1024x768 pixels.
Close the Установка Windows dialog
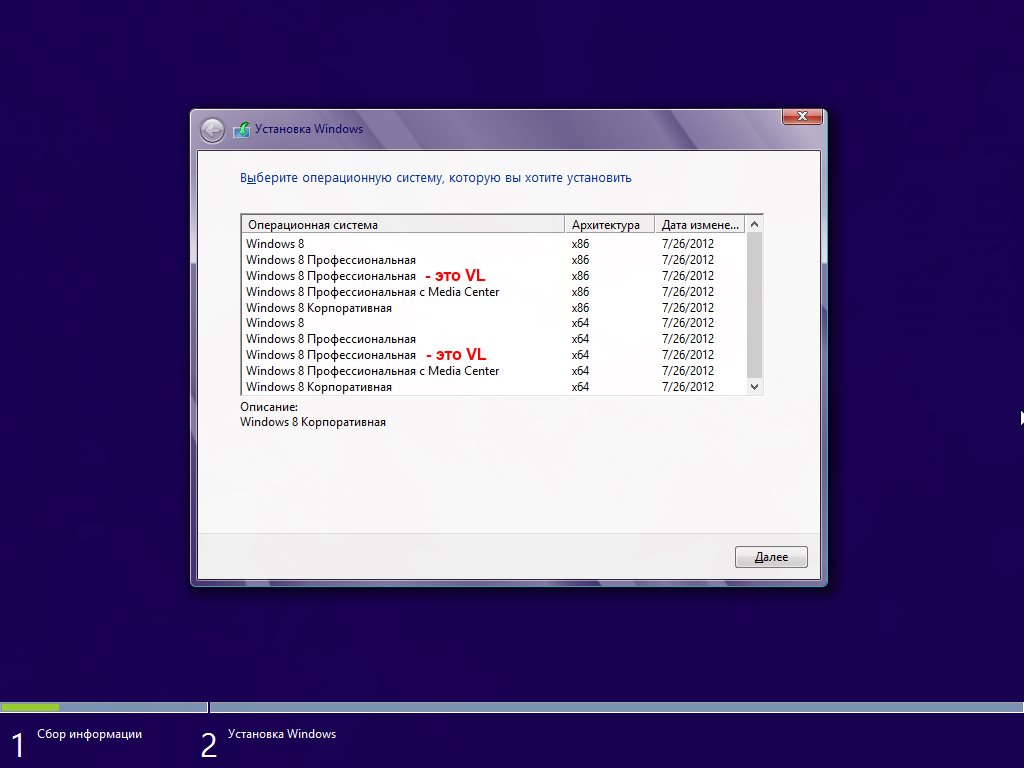802,116
